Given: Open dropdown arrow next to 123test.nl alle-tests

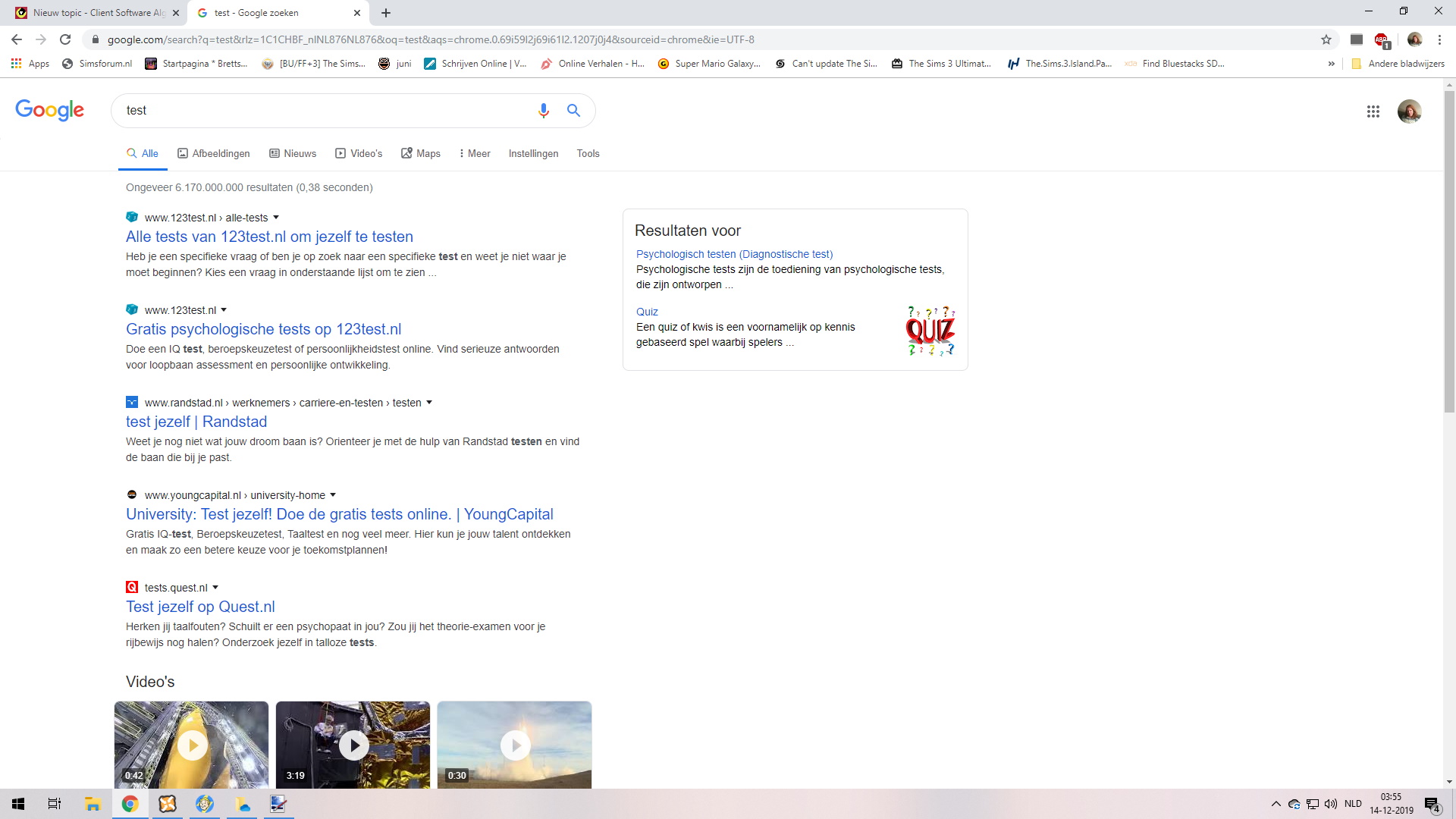Looking at the screenshot, I should coord(276,218).
